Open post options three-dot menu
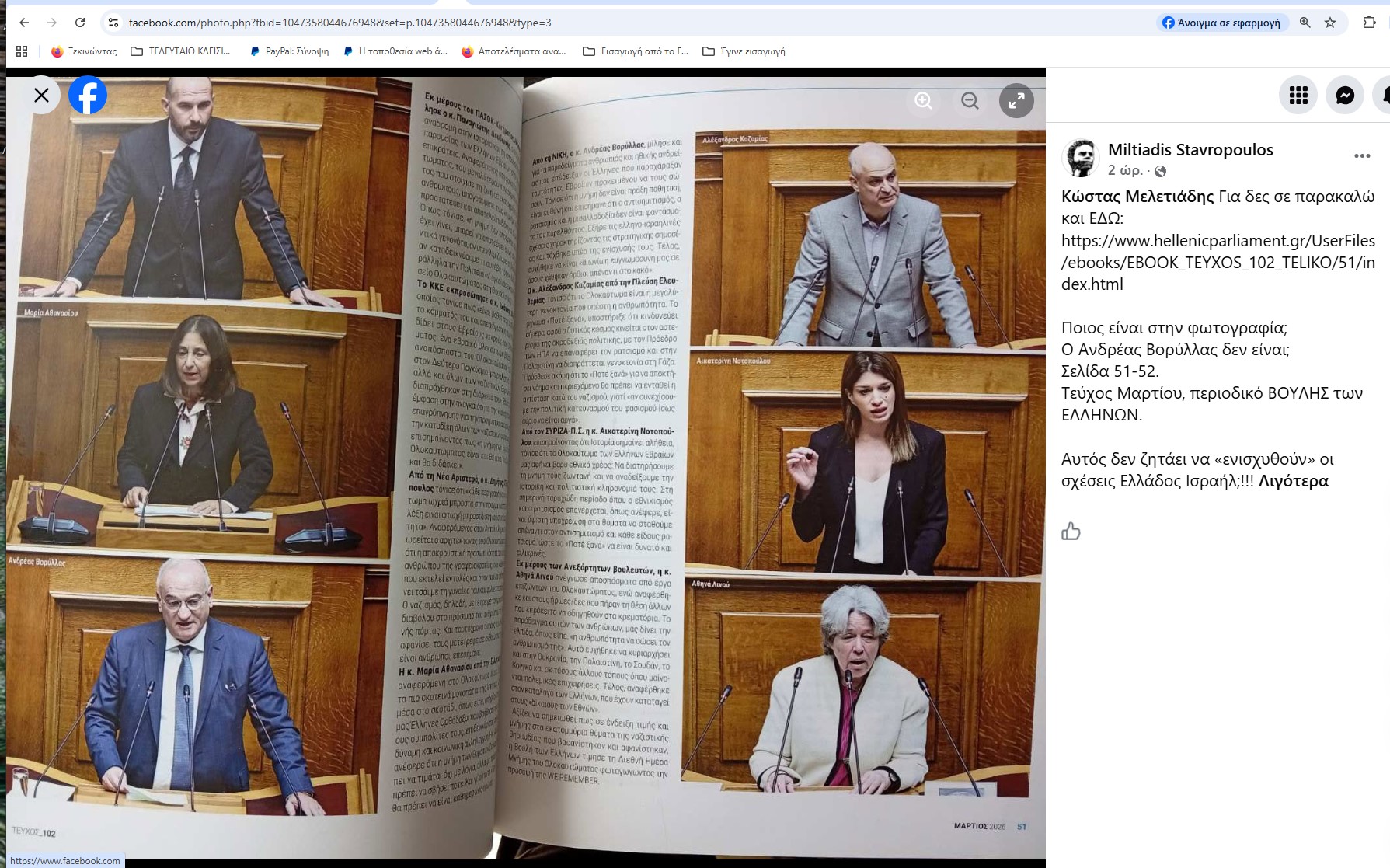Image resolution: width=1390 pixels, height=868 pixels. pos(1362,155)
